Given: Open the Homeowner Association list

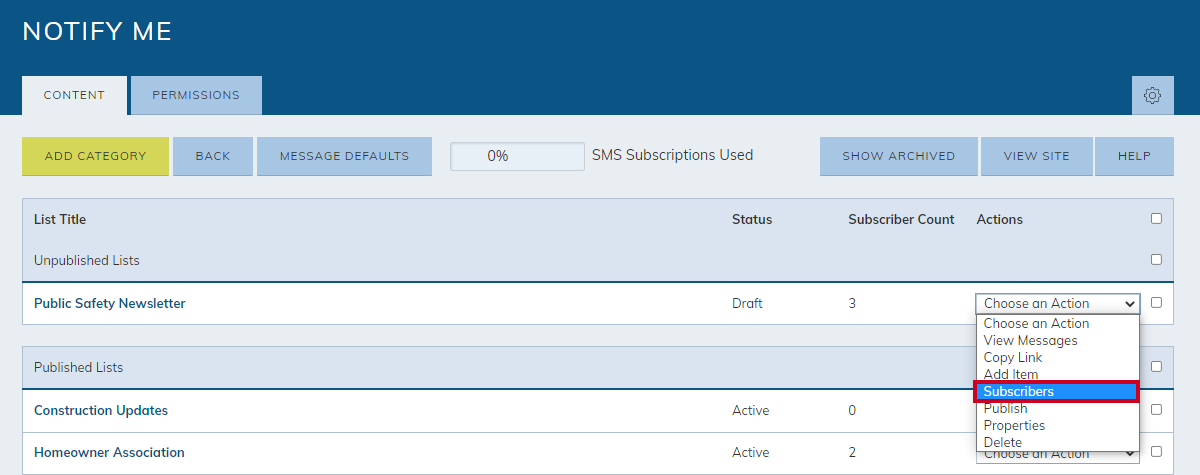Looking at the screenshot, I should (109, 452).
